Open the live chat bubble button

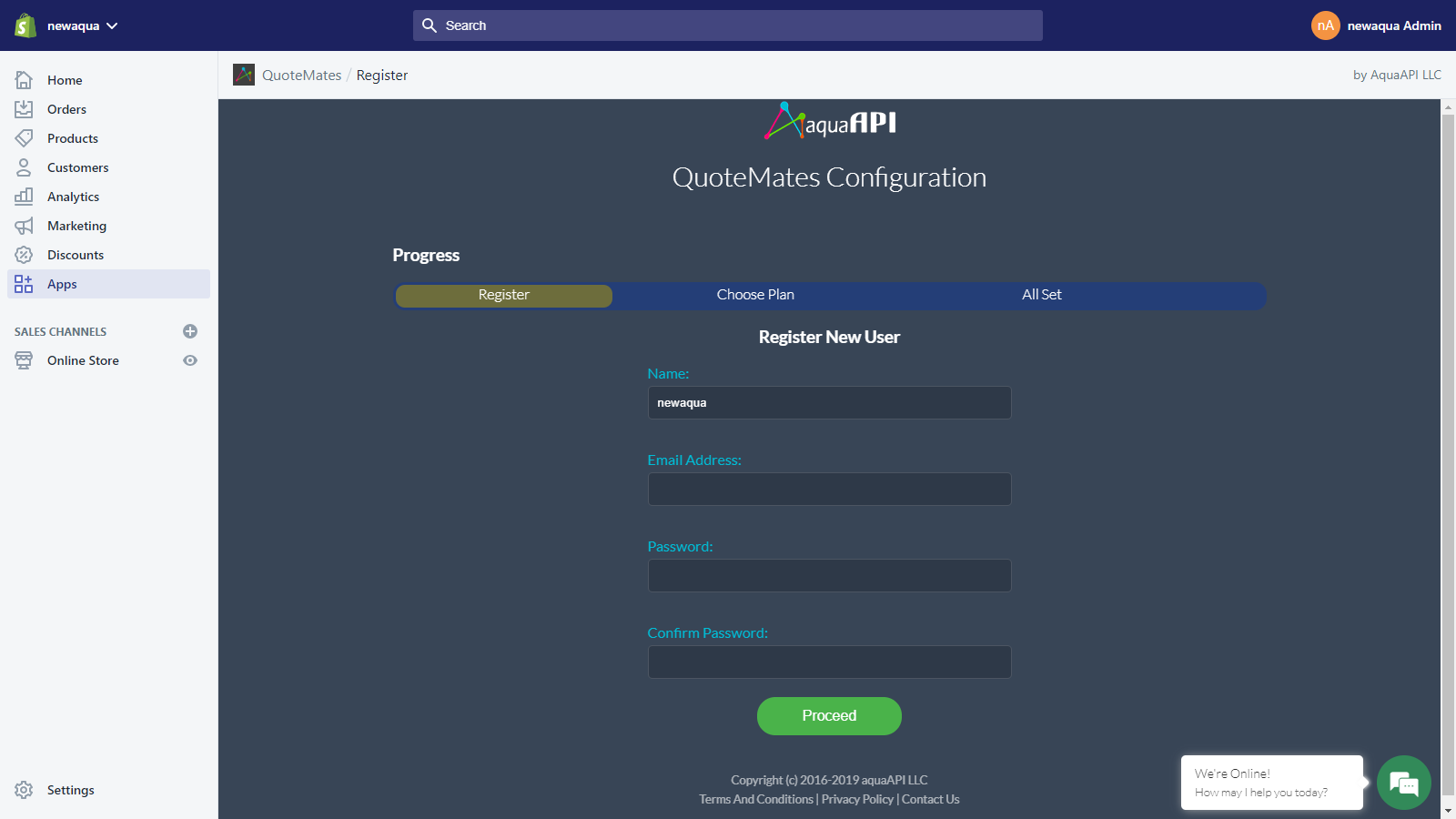(x=1404, y=783)
